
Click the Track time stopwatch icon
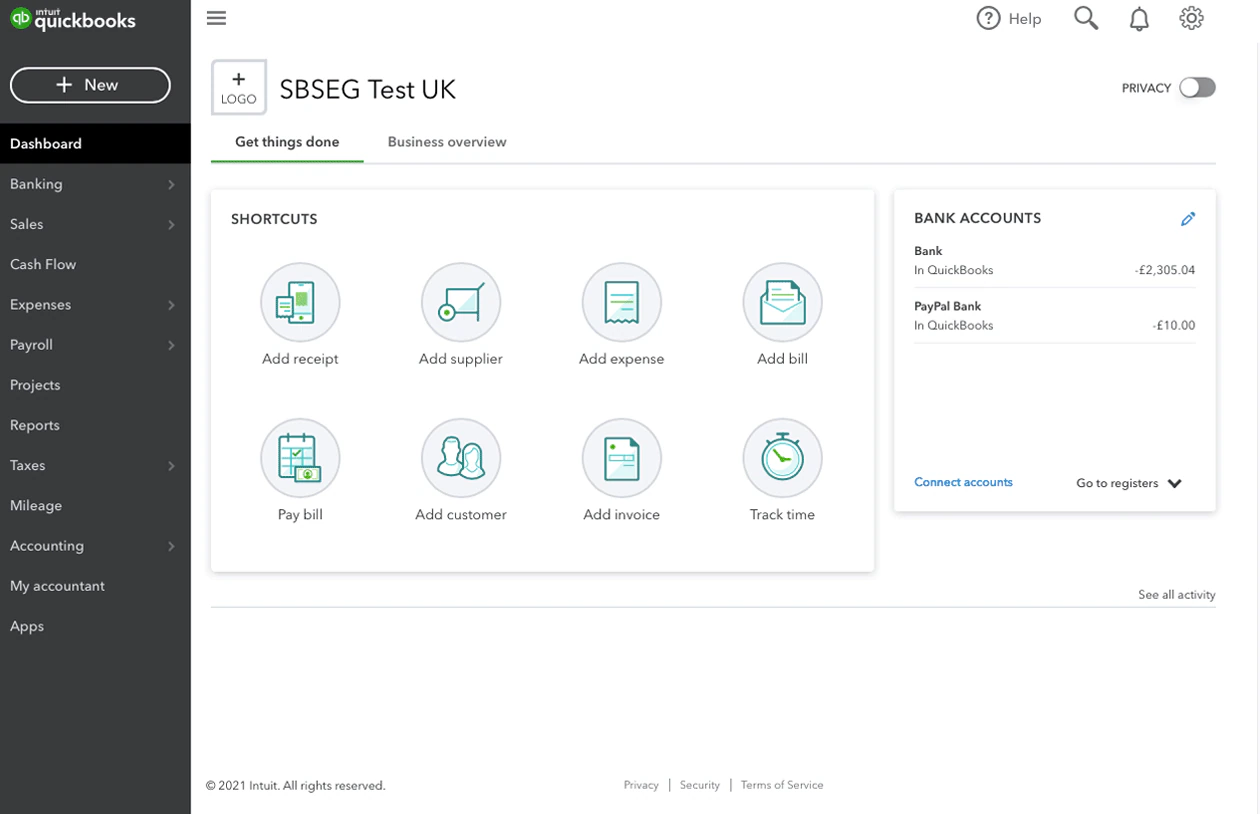782,458
